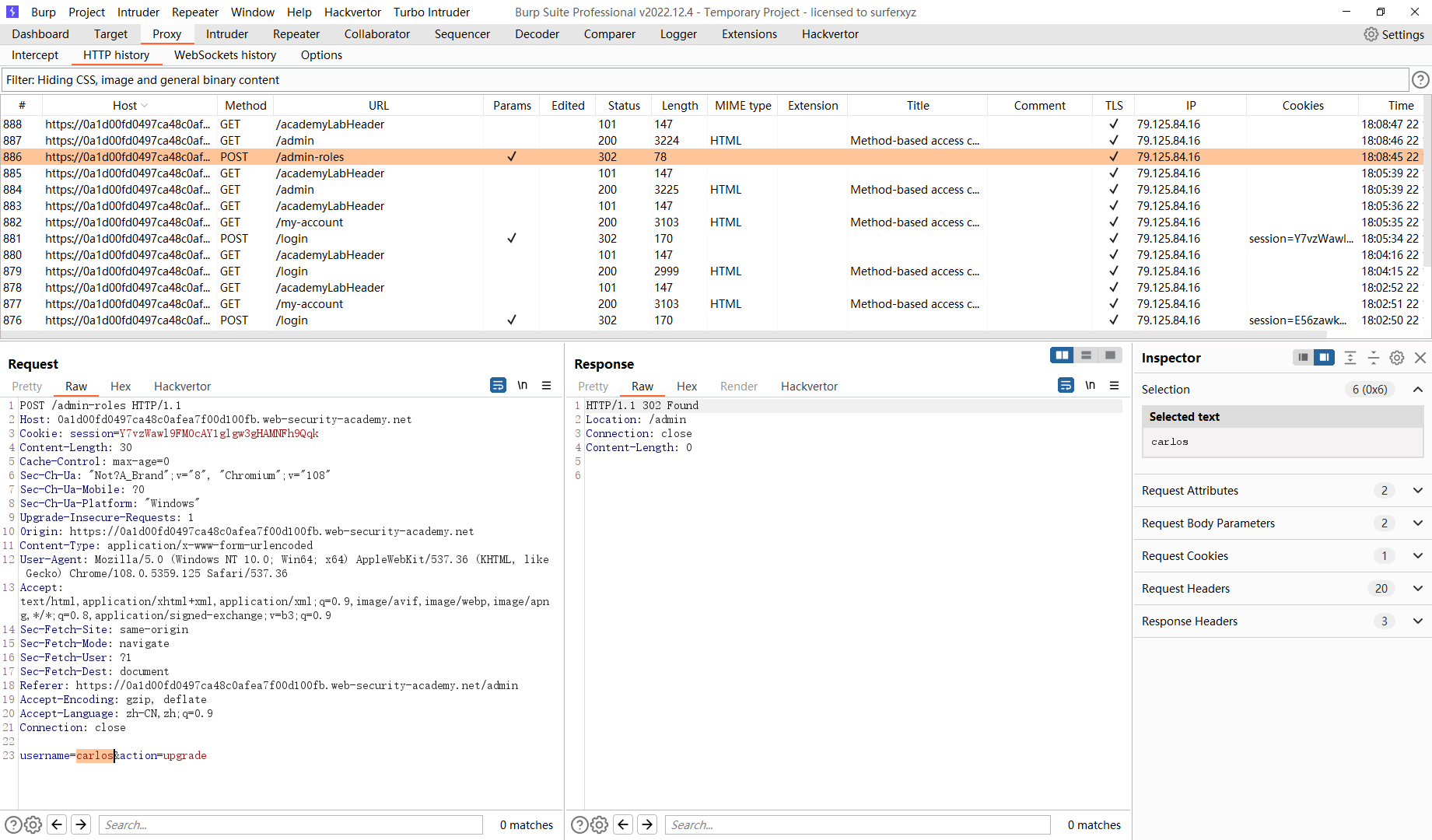Open the Collaborator tool tab
Screen dimensions: 1432x840
click(377, 34)
